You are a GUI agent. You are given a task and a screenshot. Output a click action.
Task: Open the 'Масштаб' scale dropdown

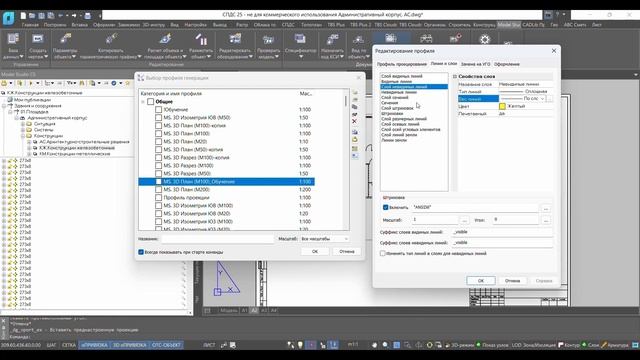tap(324, 239)
